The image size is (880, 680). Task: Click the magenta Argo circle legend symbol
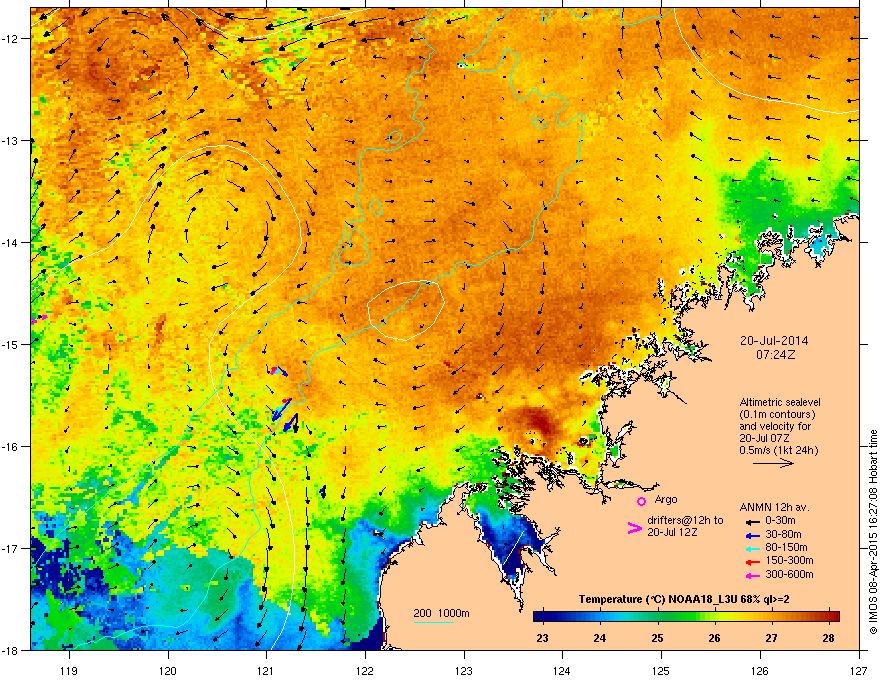(641, 501)
